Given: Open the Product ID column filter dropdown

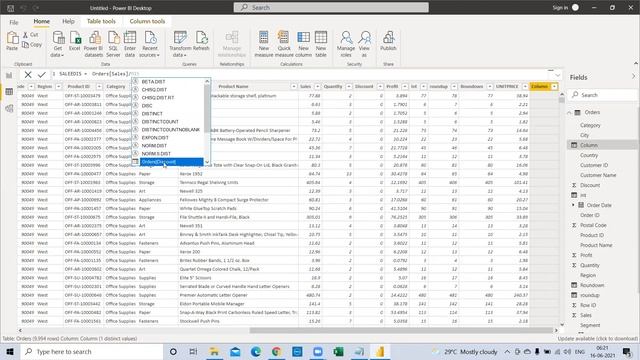Looking at the screenshot, I should 99,87.
